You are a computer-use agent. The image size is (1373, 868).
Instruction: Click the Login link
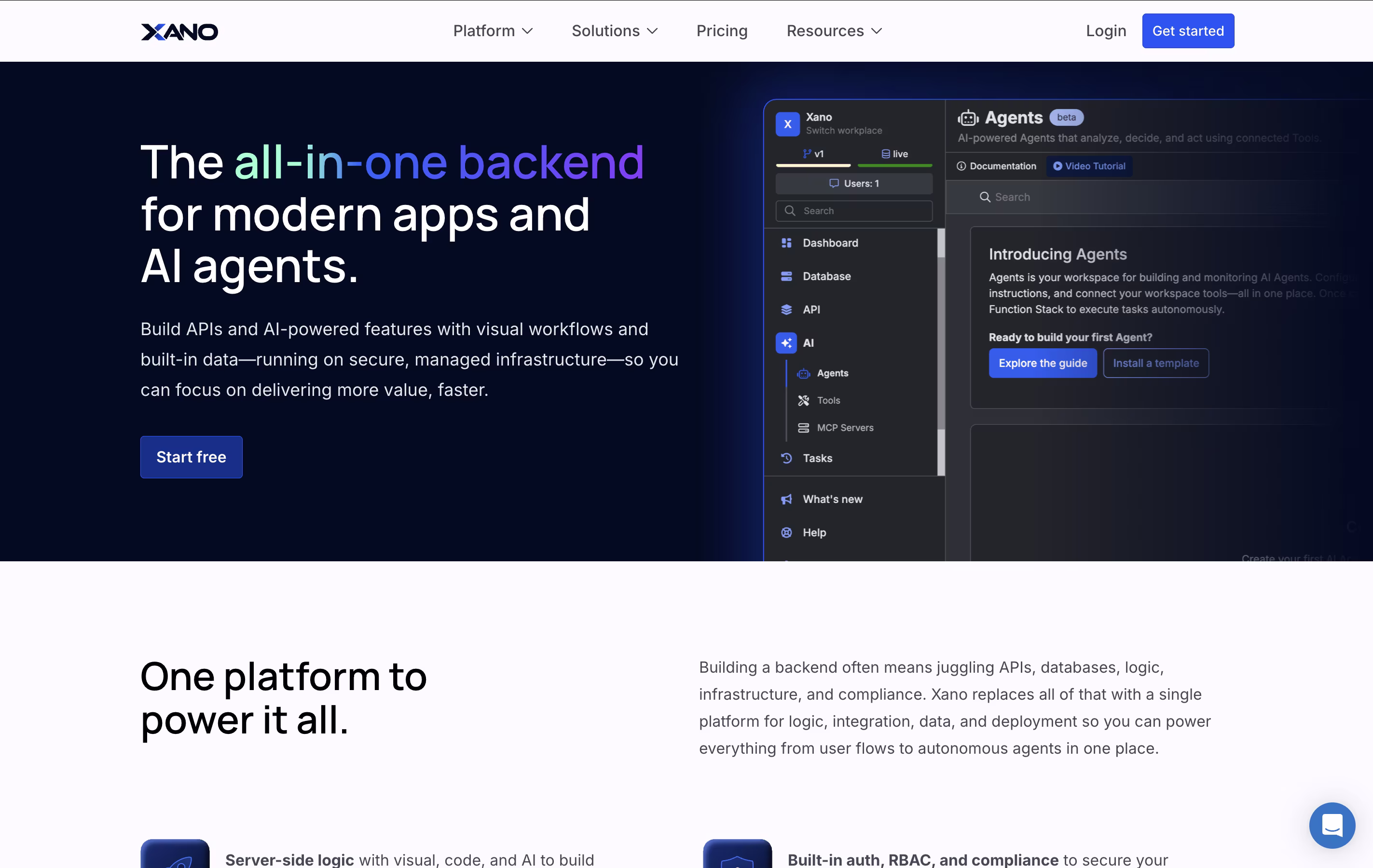1106,31
